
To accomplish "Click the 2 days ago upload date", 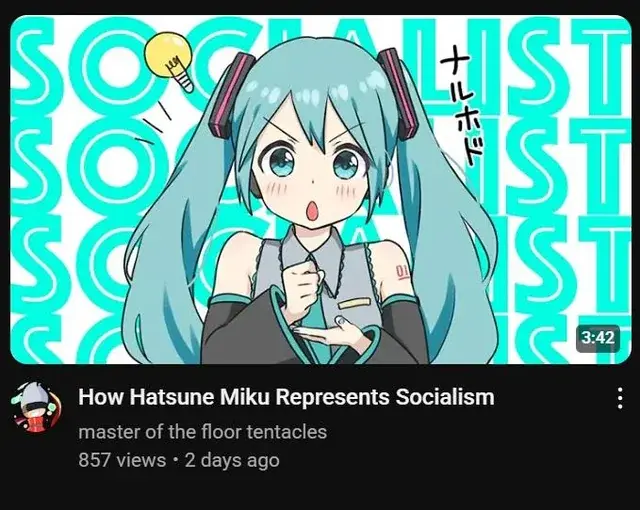I will (232, 460).
